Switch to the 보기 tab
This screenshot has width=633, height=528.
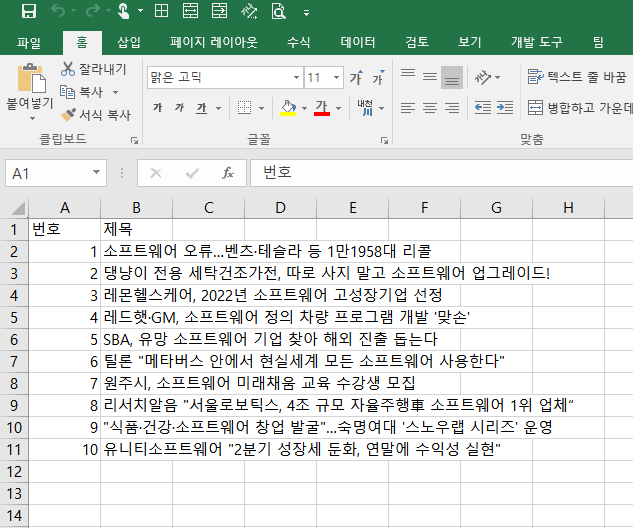coord(470,42)
